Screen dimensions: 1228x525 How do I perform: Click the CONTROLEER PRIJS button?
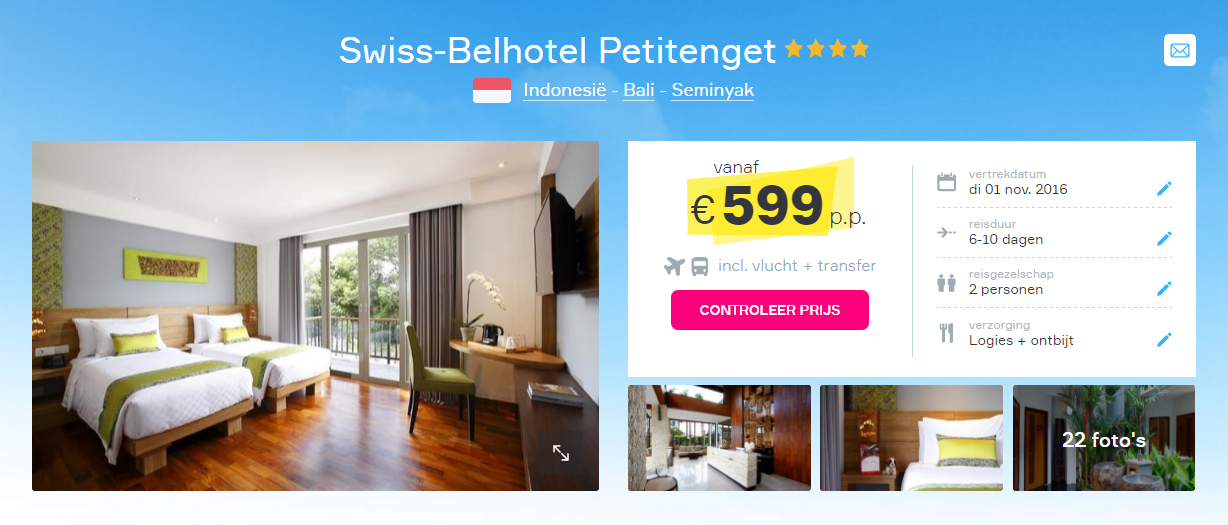[x=770, y=310]
